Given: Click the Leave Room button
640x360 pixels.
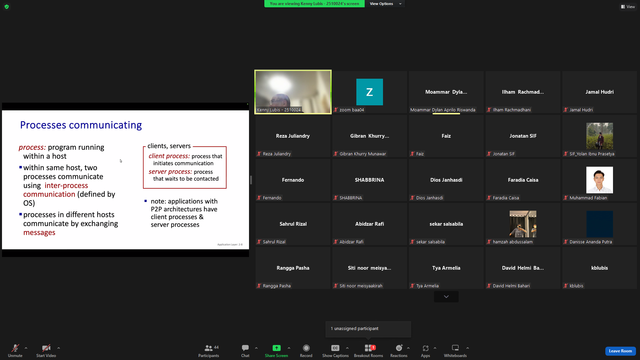Looking at the screenshot, I should point(620,351).
